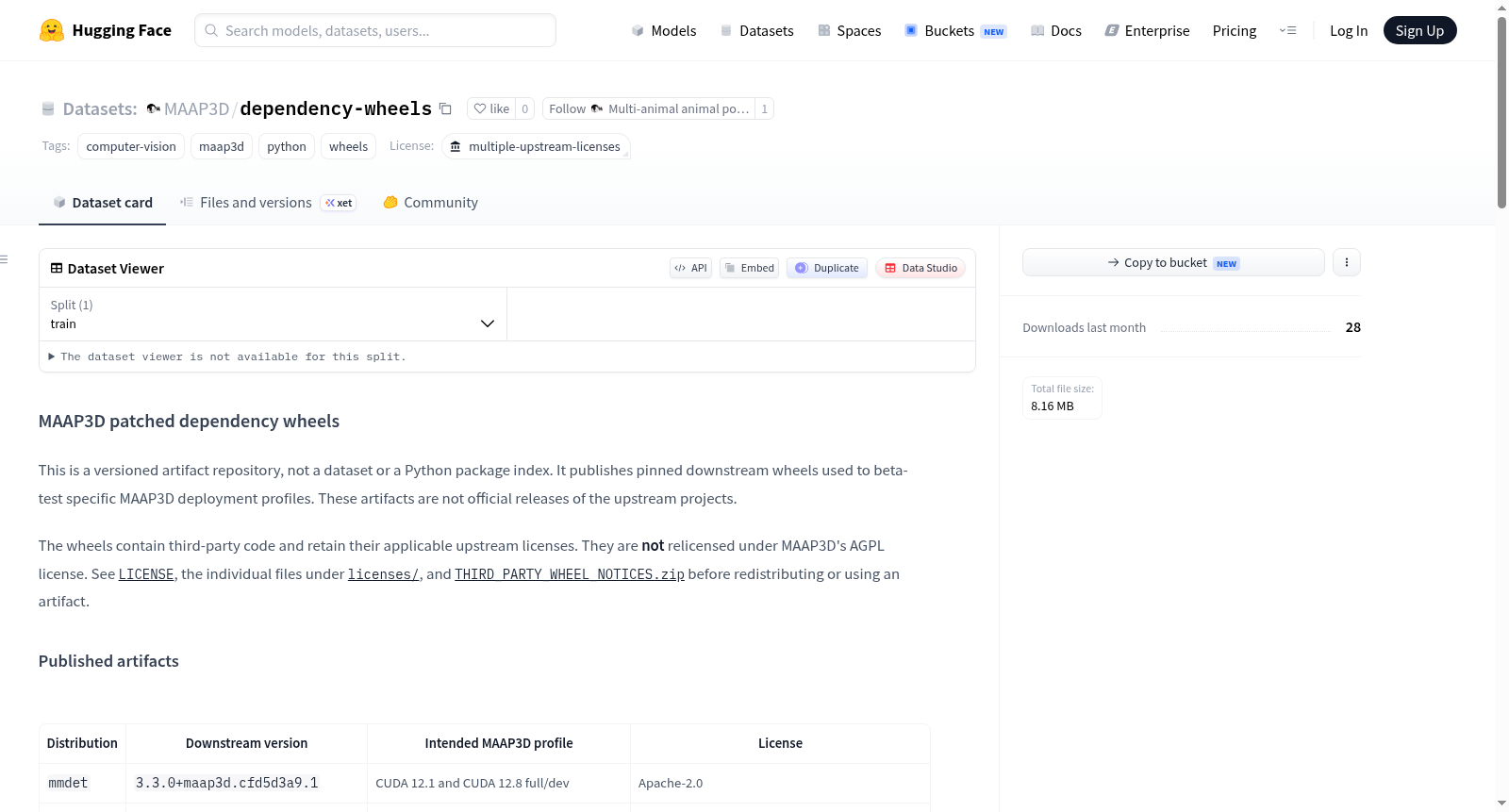Image resolution: width=1509 pixels, height=812 pixels.
Task: Open the Enterprise page
Action: click(1147, 30)
